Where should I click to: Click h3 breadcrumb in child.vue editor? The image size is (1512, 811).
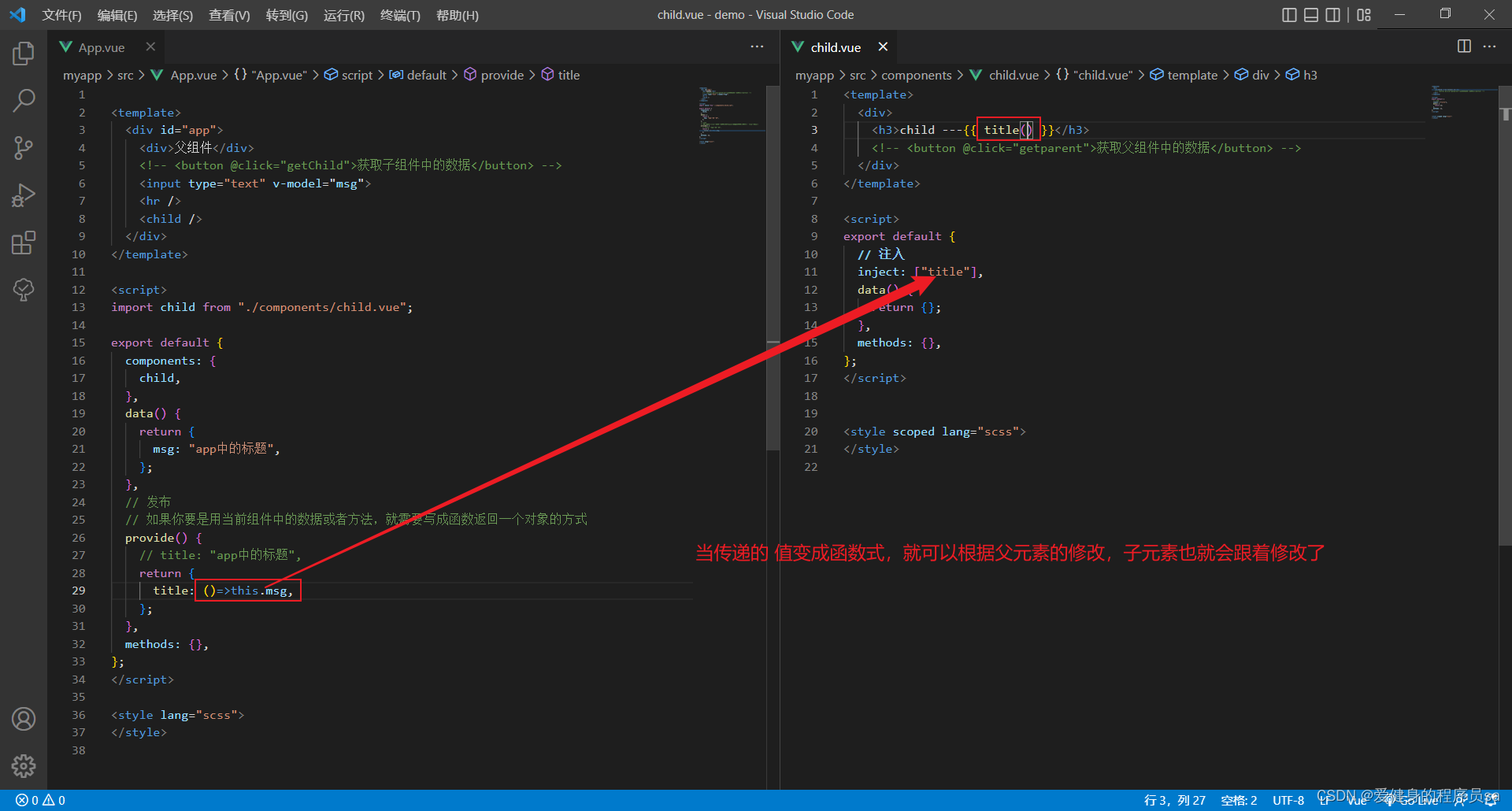1302,75
